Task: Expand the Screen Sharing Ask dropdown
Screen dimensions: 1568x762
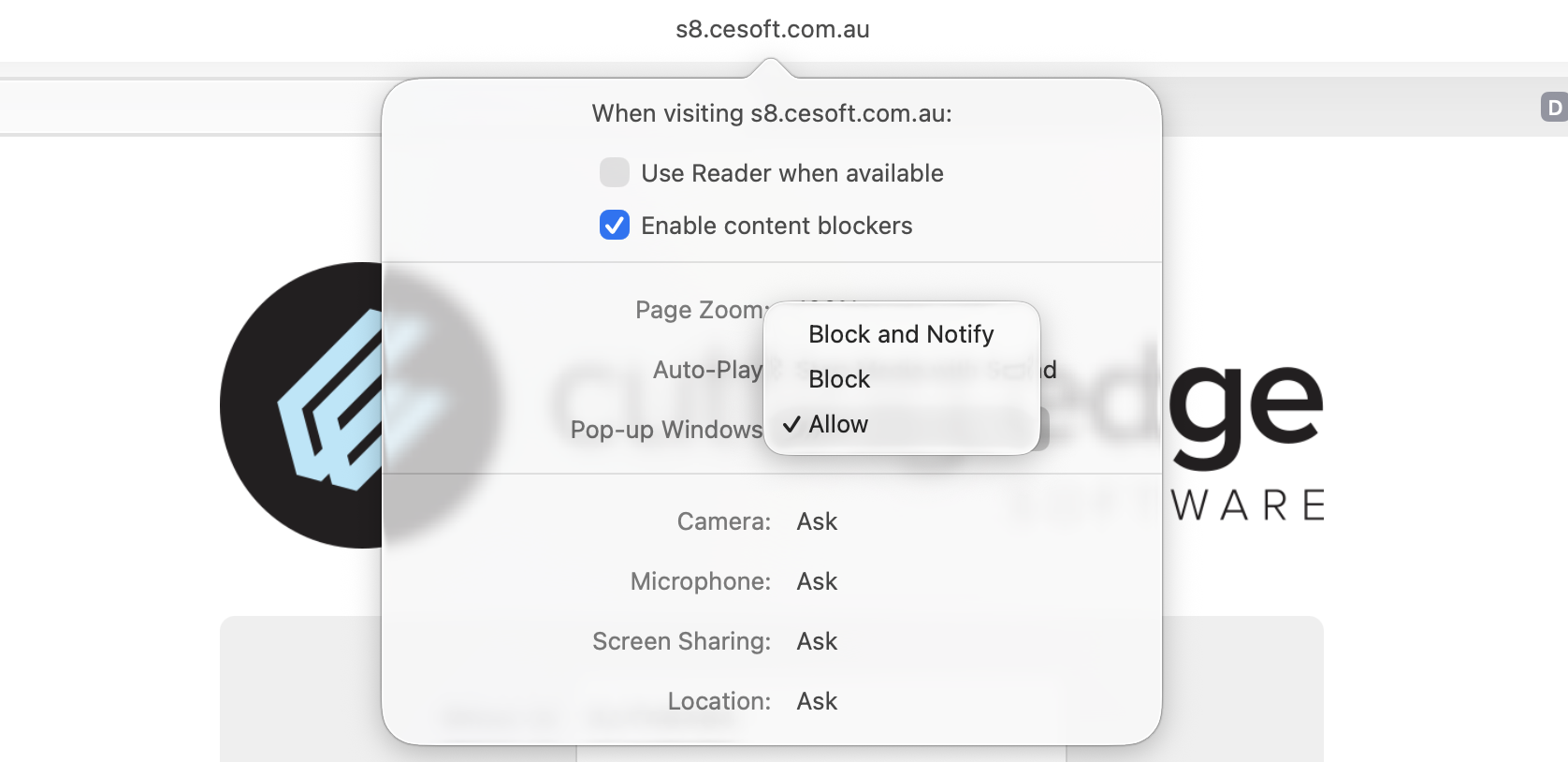Action: click(817, 641)
